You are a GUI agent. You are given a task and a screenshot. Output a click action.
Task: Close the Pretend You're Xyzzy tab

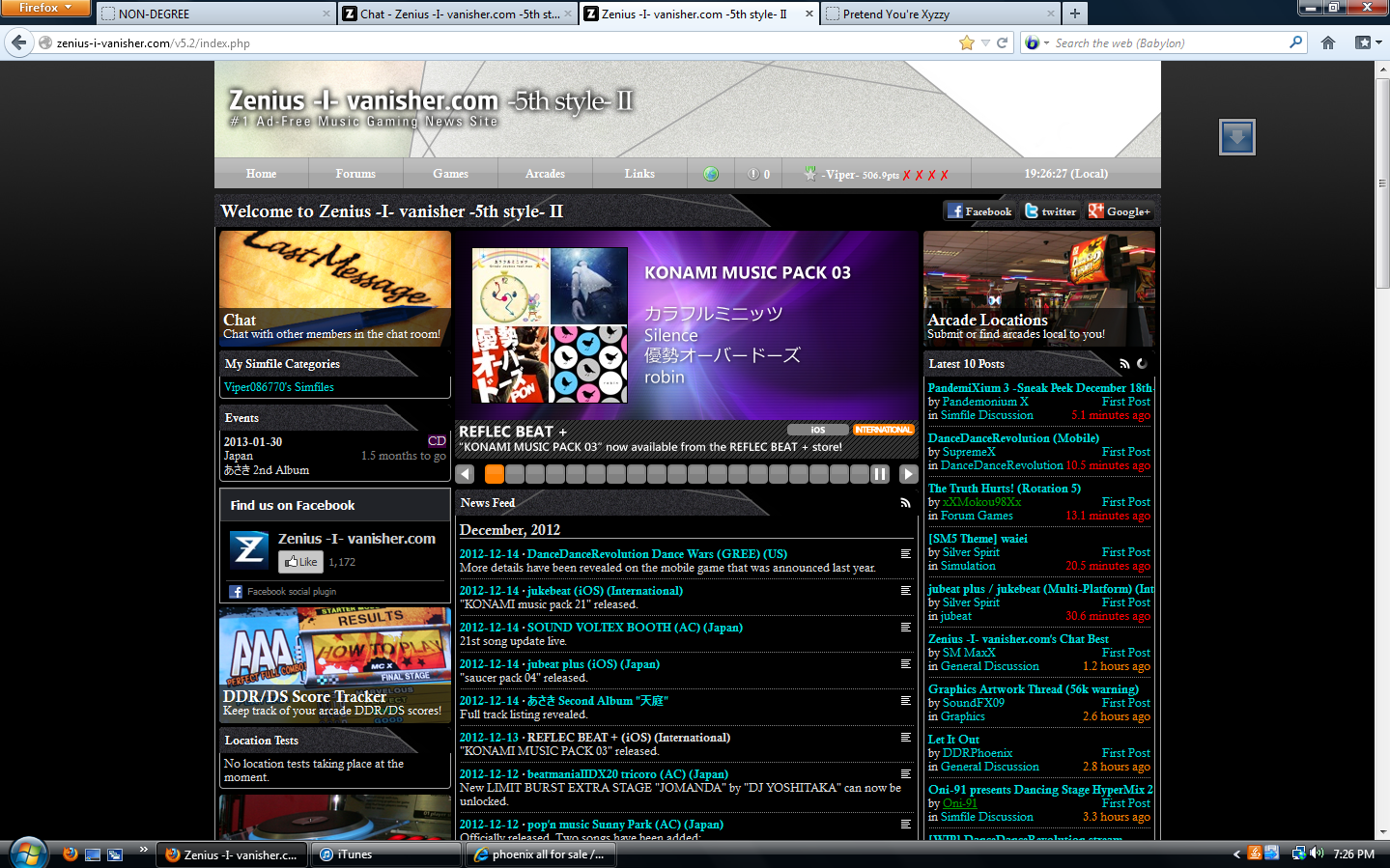(x=1051, y=14)
